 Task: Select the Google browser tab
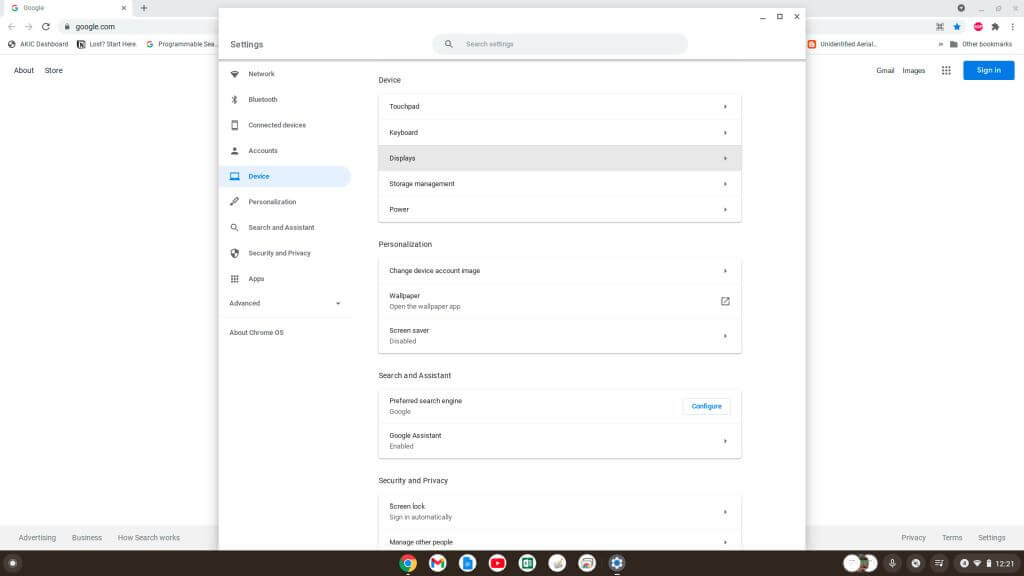point(67,8)
